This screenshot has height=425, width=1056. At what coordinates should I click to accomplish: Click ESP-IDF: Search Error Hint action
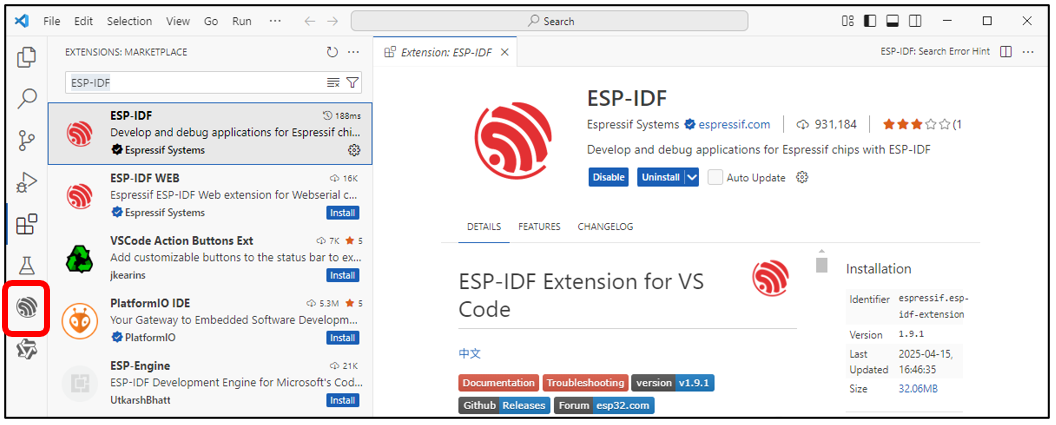pos(935,52)
